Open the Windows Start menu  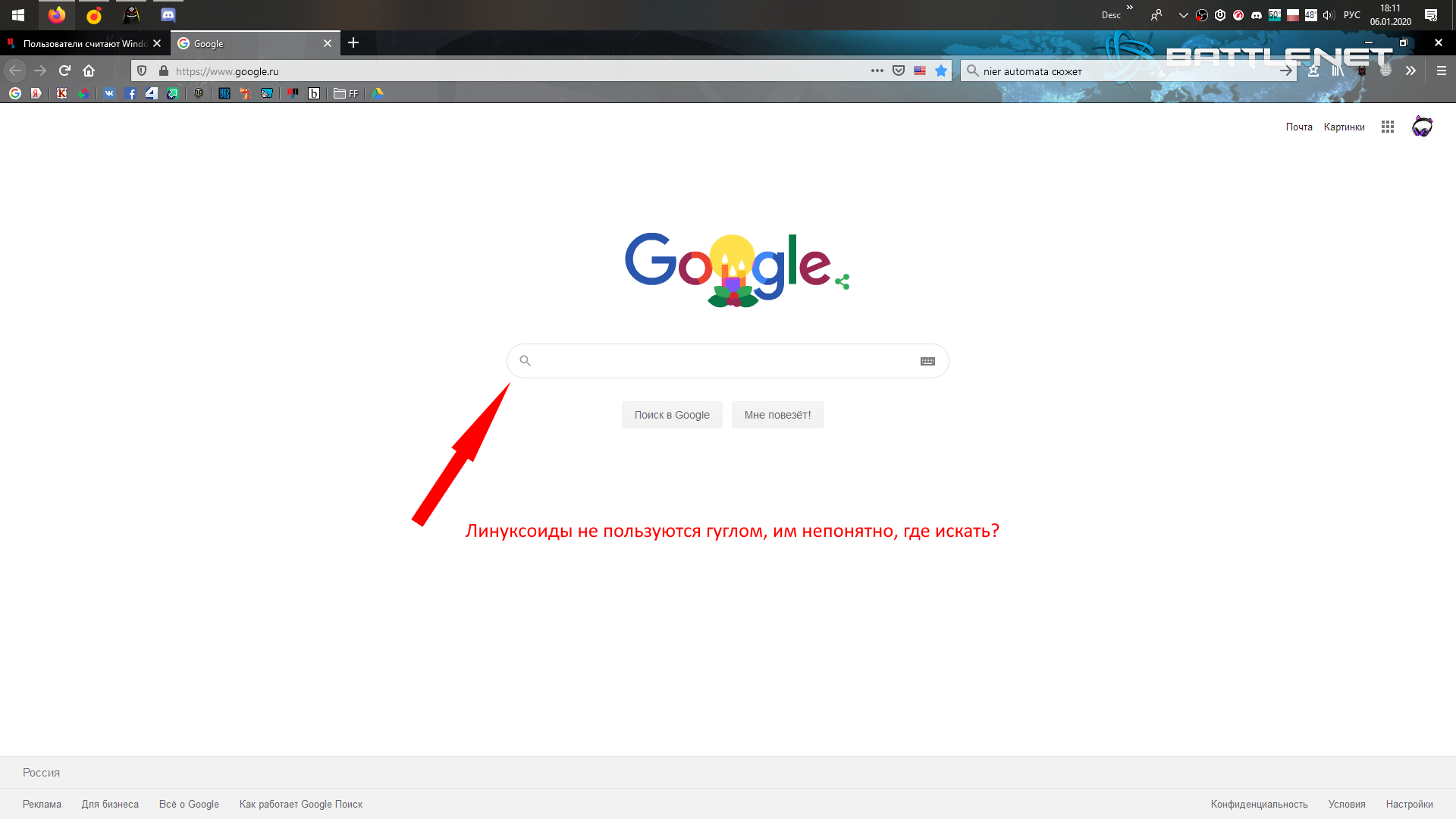click(18, 15)
